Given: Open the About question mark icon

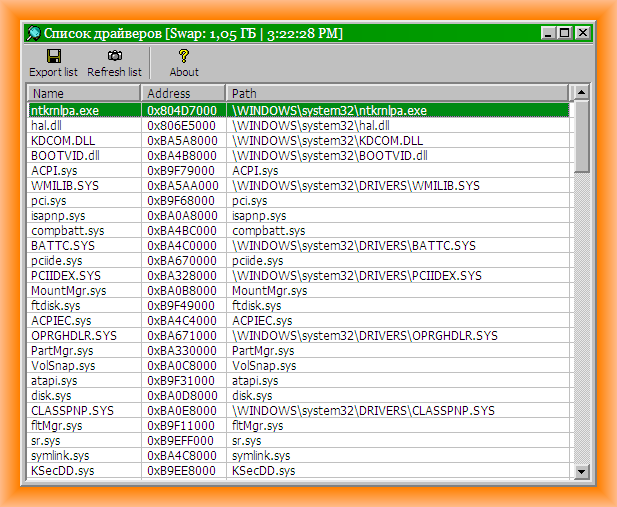Looking at the screenshot, I should [184, 56].
